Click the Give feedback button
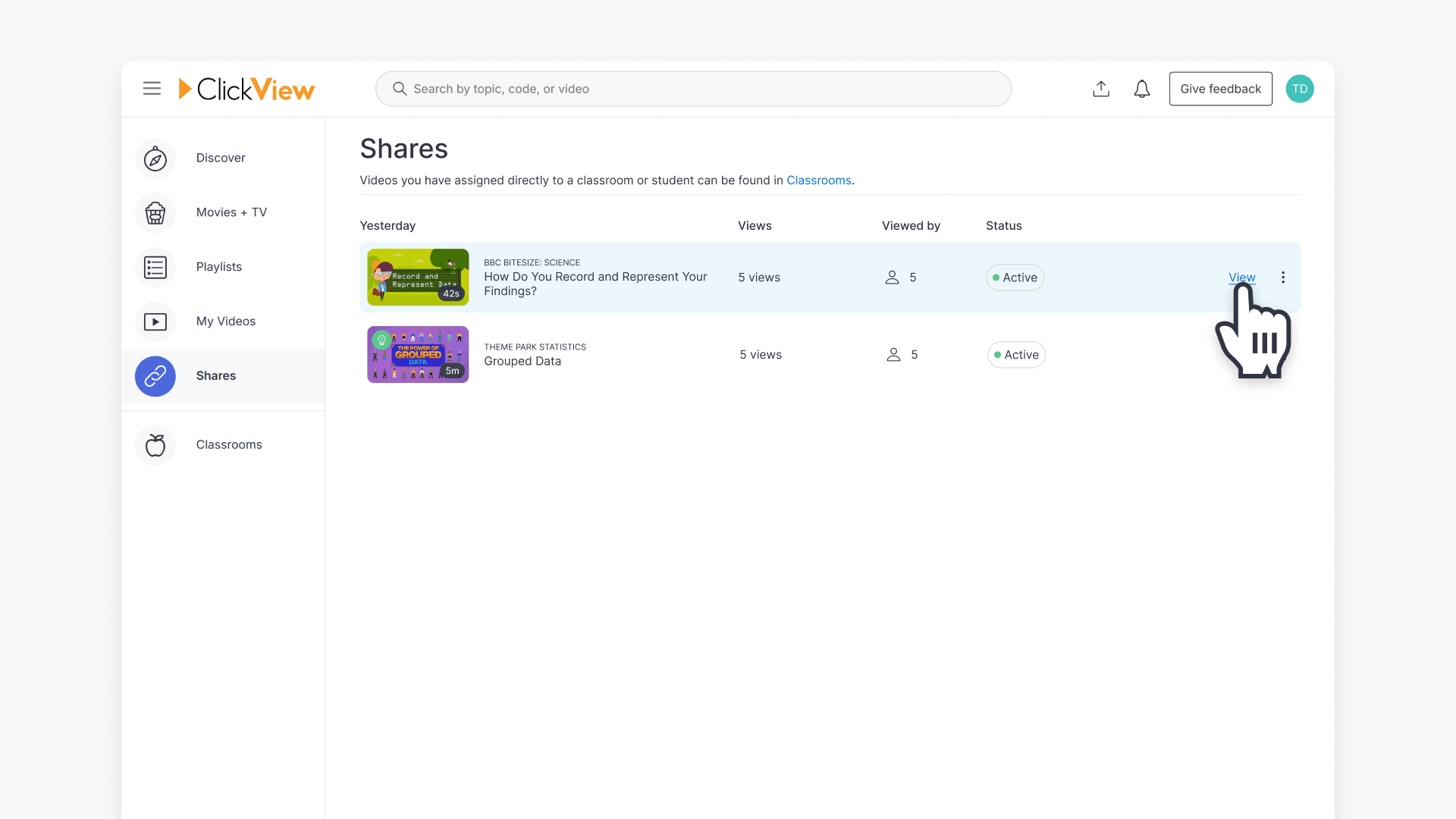 (x=1220, y=89)
